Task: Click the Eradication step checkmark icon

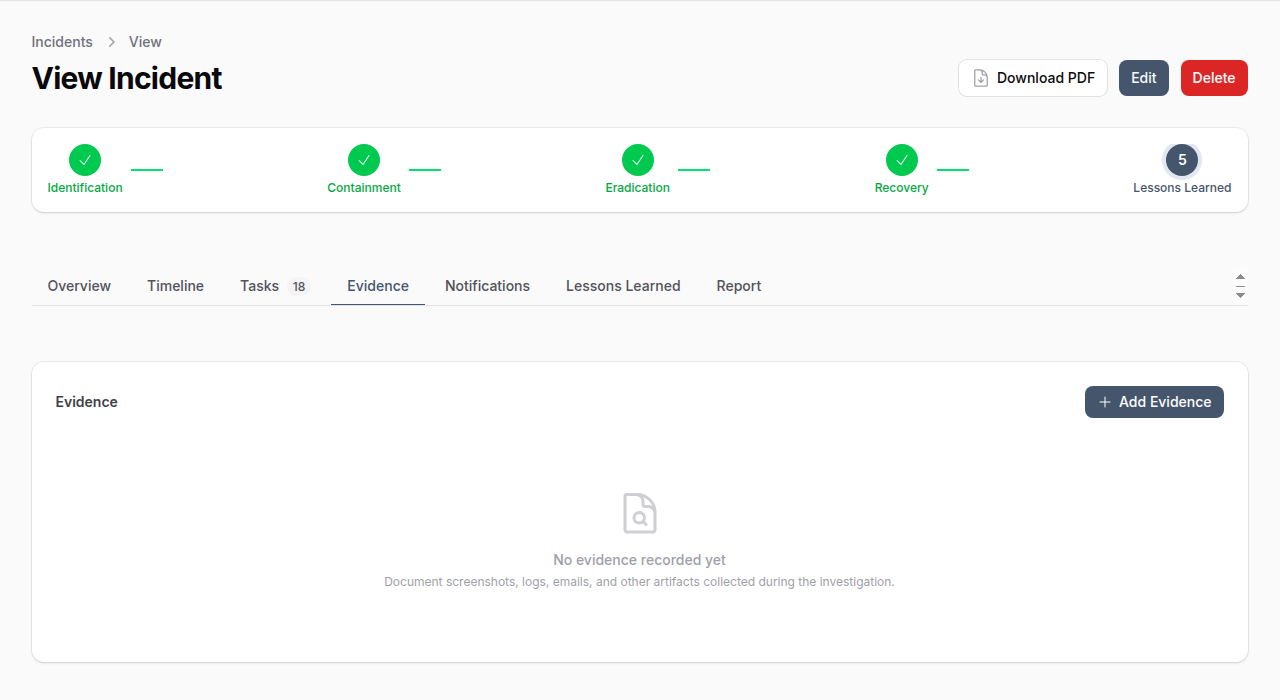Action: 638,160
